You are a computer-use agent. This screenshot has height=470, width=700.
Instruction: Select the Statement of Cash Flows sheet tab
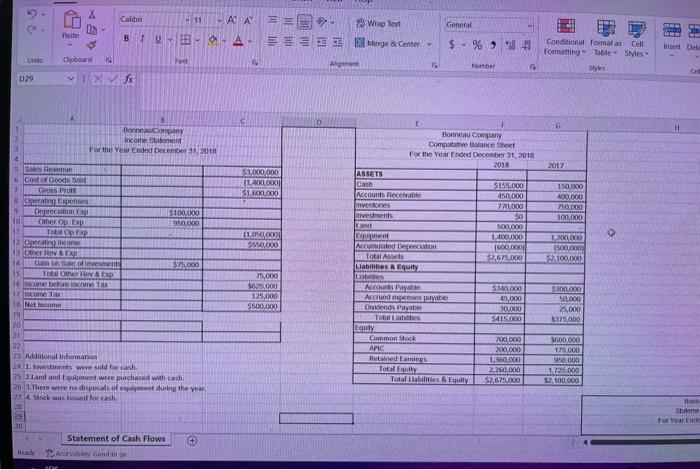(116, 439)
